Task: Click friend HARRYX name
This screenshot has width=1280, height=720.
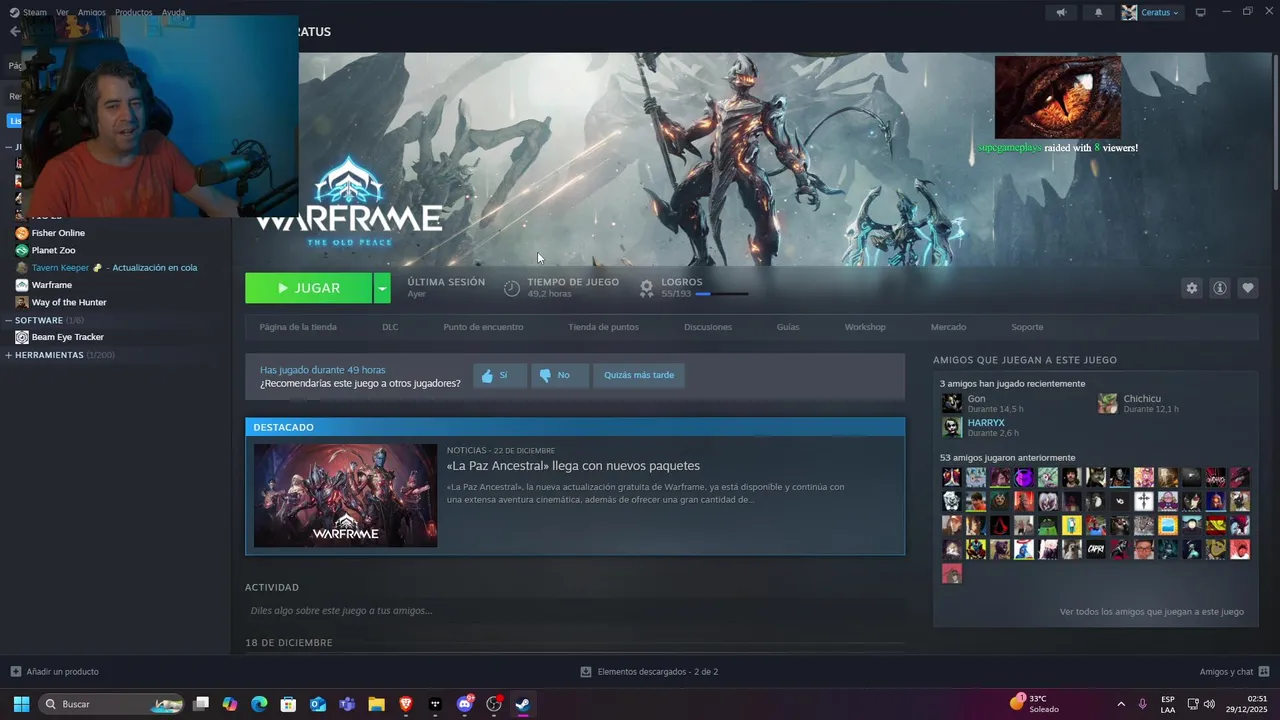Action: click(986, 423)
